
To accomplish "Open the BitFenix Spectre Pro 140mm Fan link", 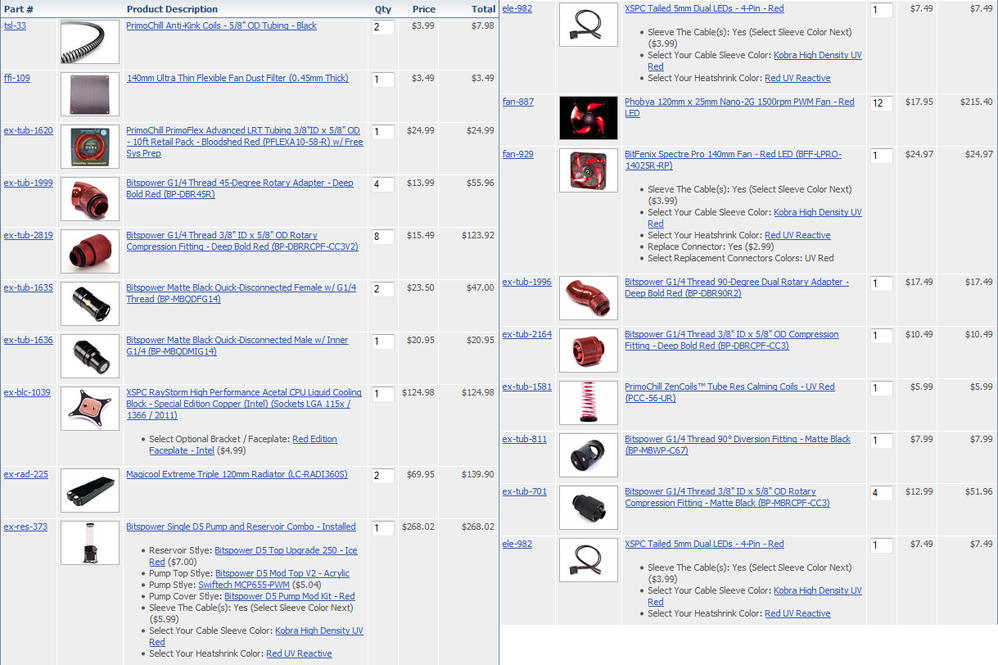I will (733, 160).
